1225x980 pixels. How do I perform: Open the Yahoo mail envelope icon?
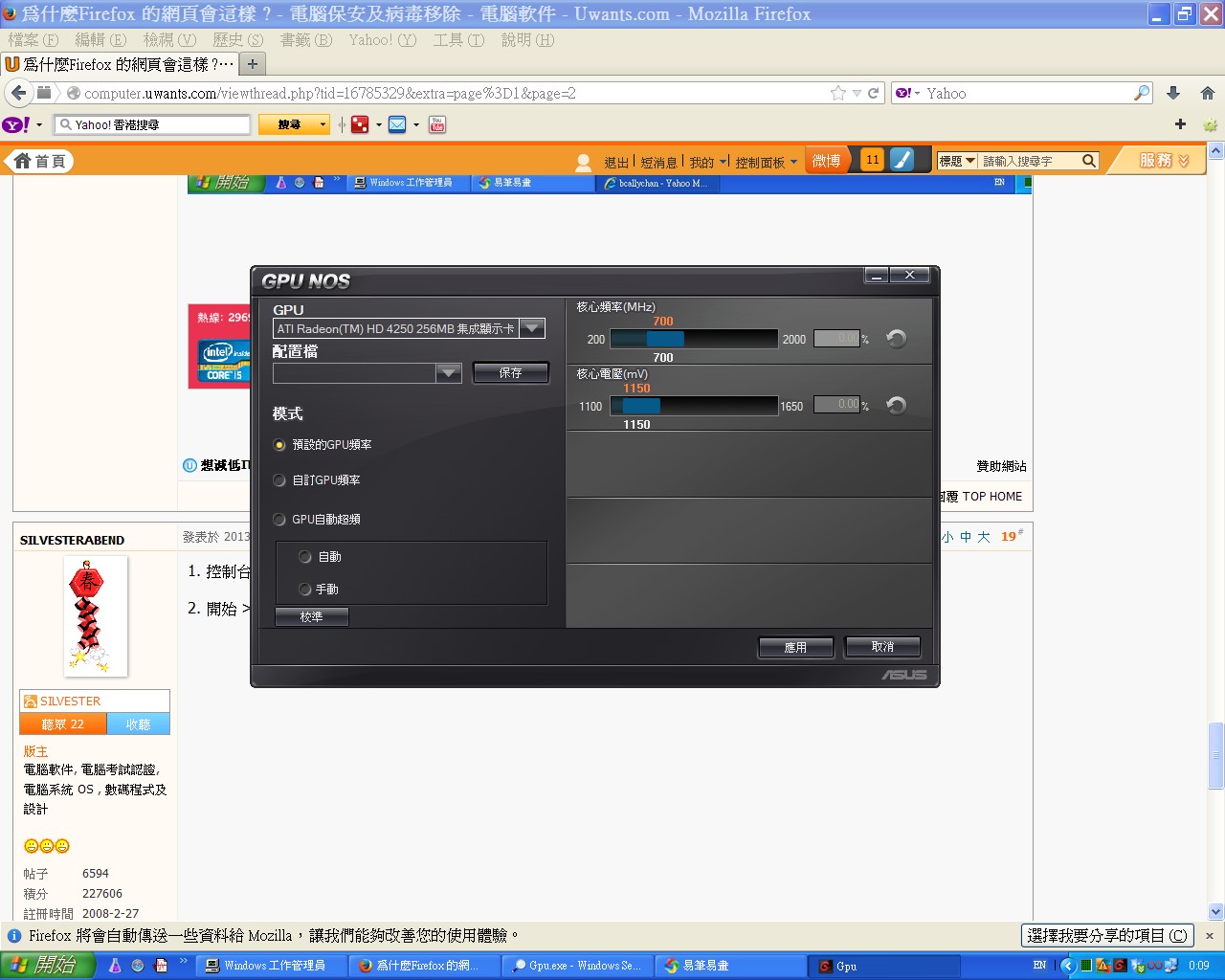point(397,124)
